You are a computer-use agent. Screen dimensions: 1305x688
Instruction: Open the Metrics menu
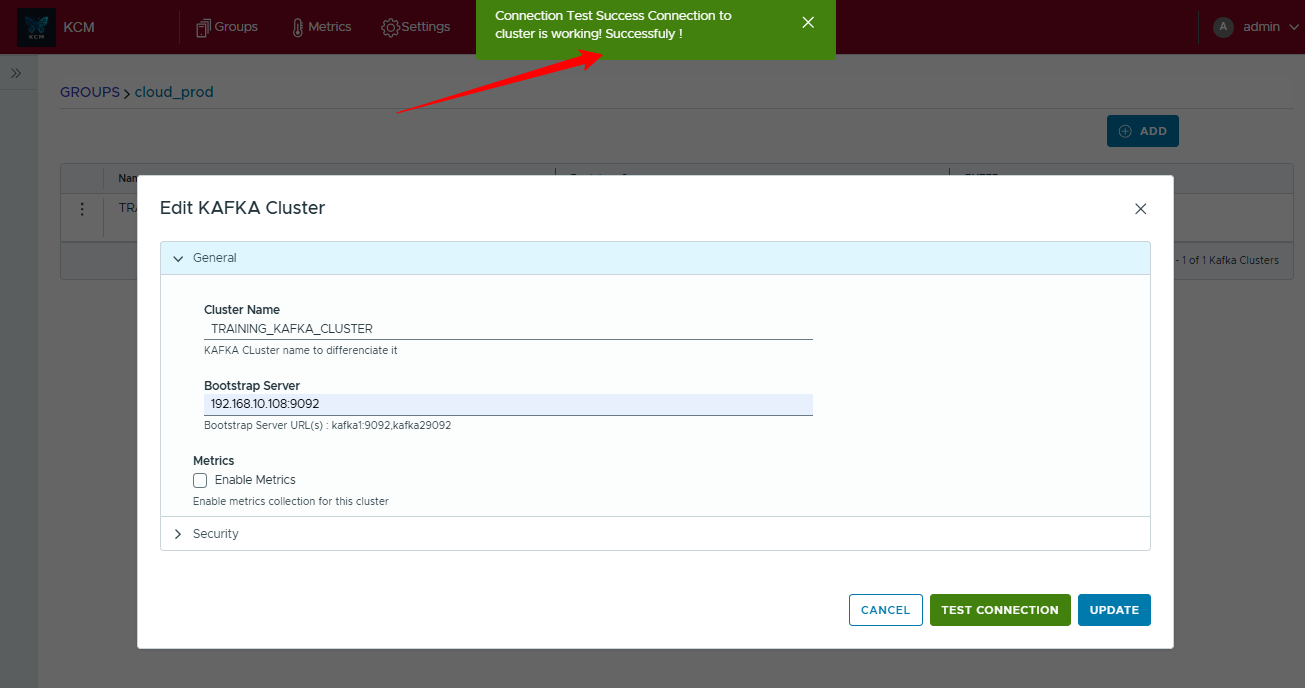pos(320,27)
